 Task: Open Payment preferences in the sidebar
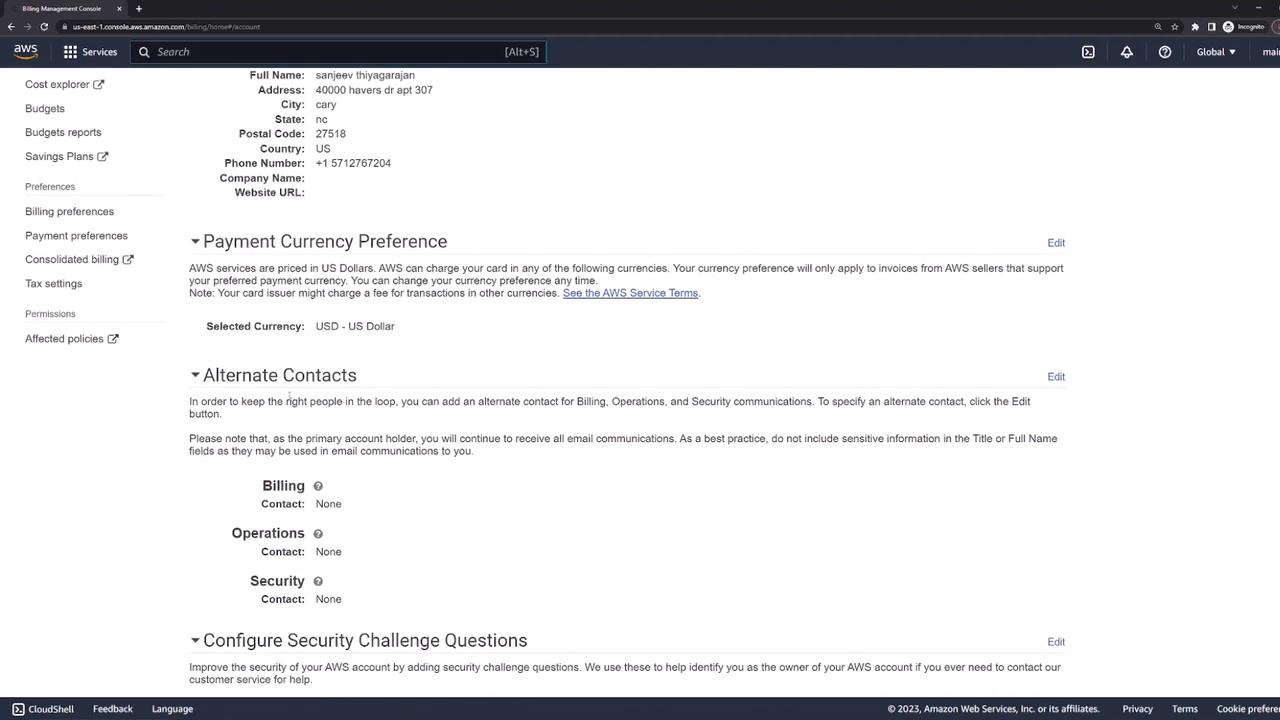pos(76,236)
